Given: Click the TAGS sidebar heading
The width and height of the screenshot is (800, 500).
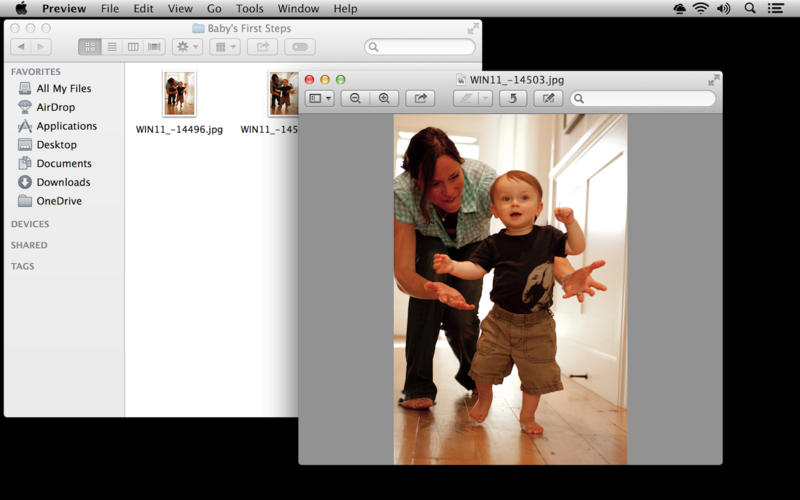Looking at the screenshot, I should (x=22, y=266).
